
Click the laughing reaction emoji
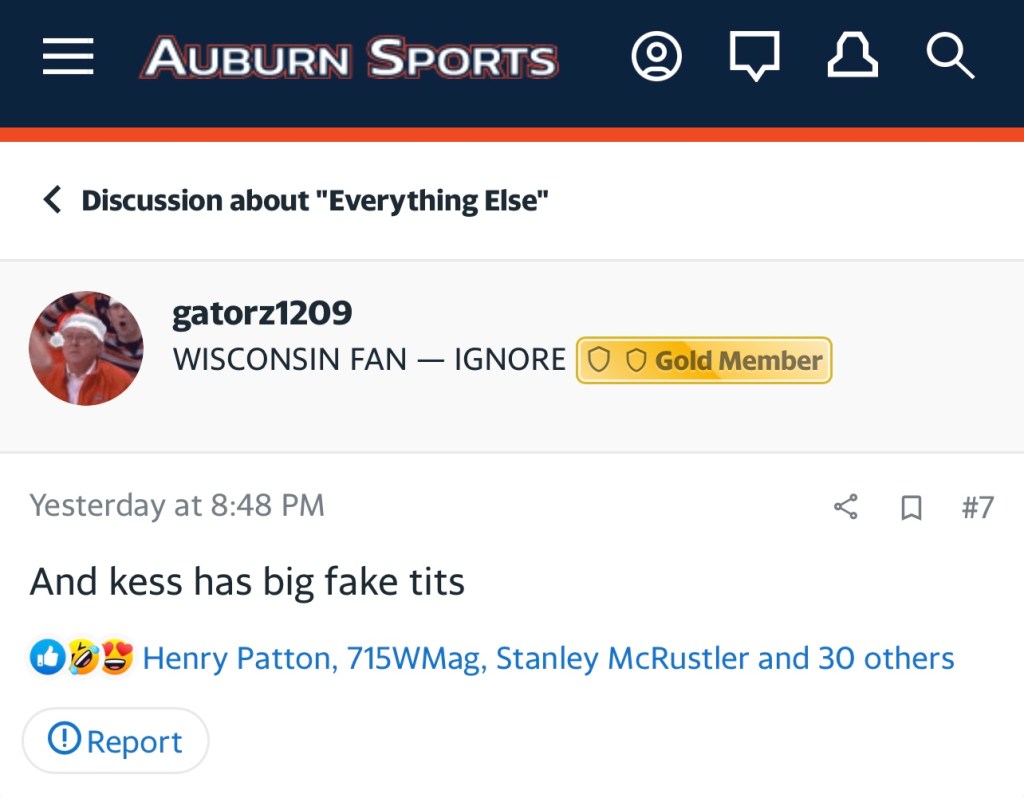pyautogui.click(x=82, y=658)
